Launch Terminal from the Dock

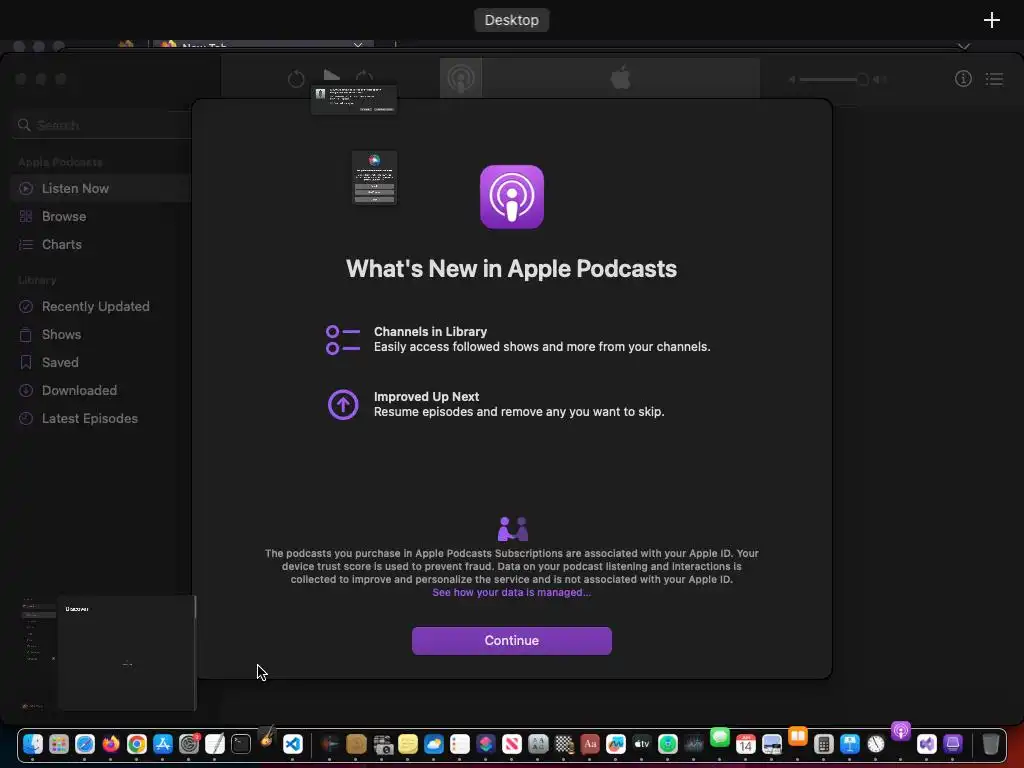click(x=241, y=744)
